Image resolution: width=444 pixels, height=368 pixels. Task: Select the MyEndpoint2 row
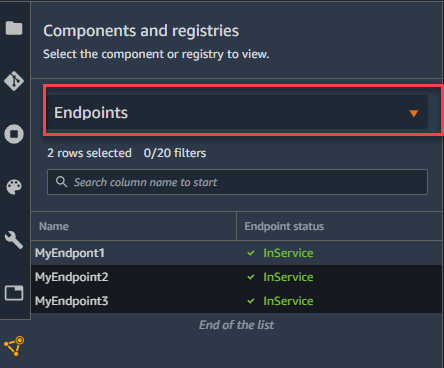(237, 277)
